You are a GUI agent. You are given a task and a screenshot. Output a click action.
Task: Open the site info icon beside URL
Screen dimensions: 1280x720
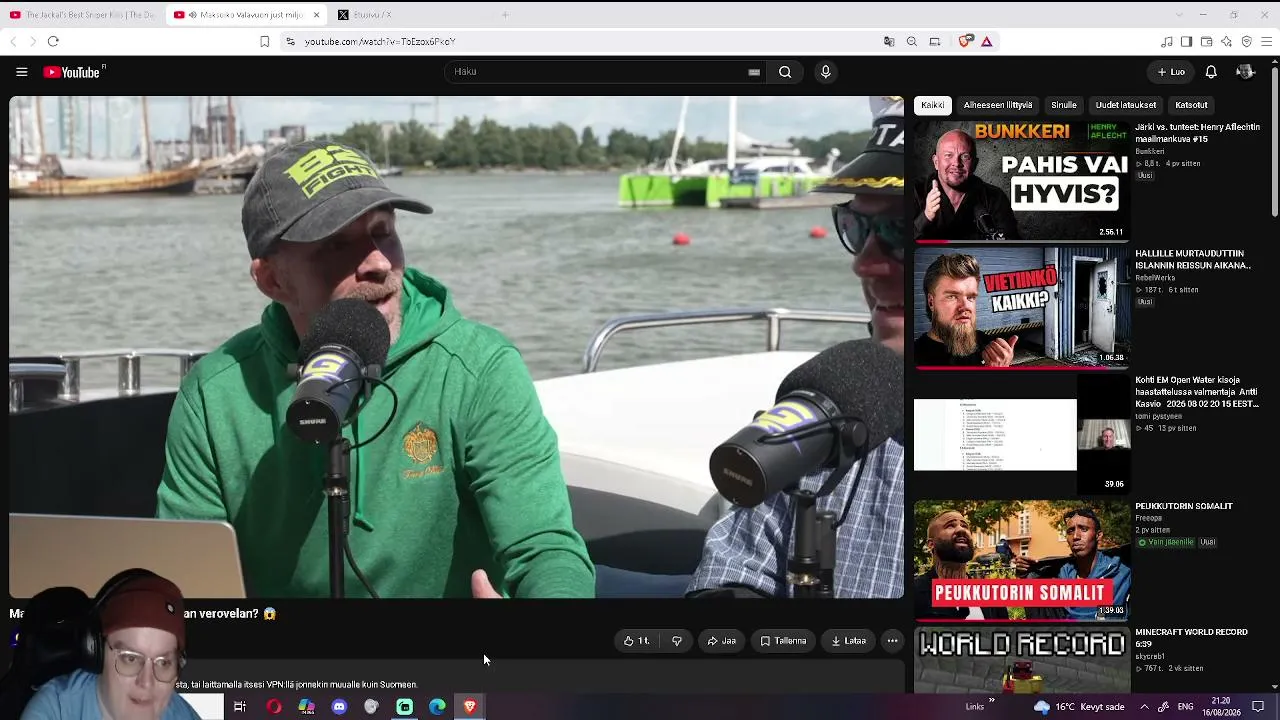290,41
